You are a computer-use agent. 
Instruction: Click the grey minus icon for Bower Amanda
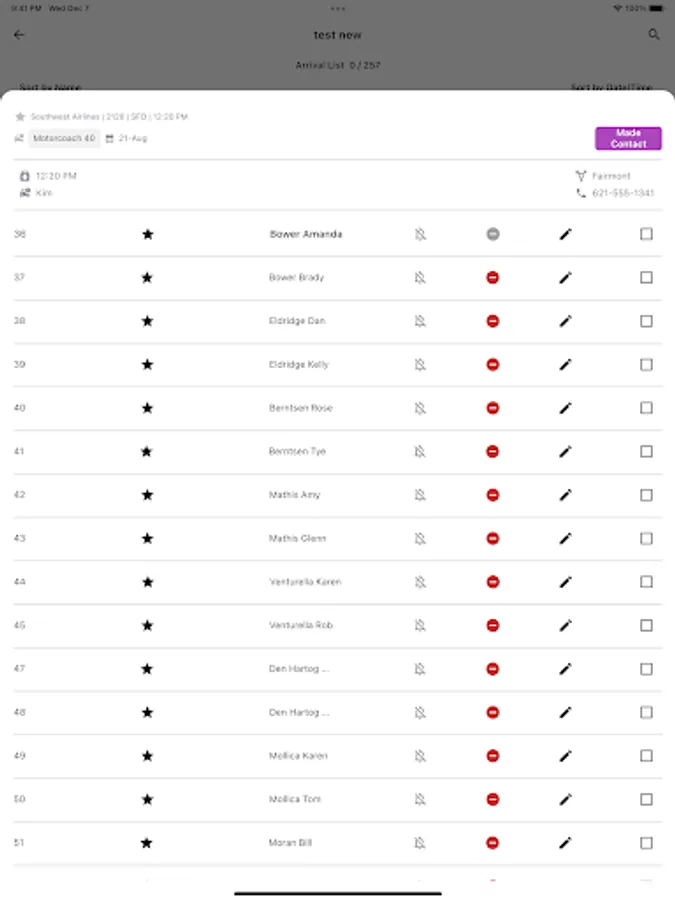(x=492, y=234)
